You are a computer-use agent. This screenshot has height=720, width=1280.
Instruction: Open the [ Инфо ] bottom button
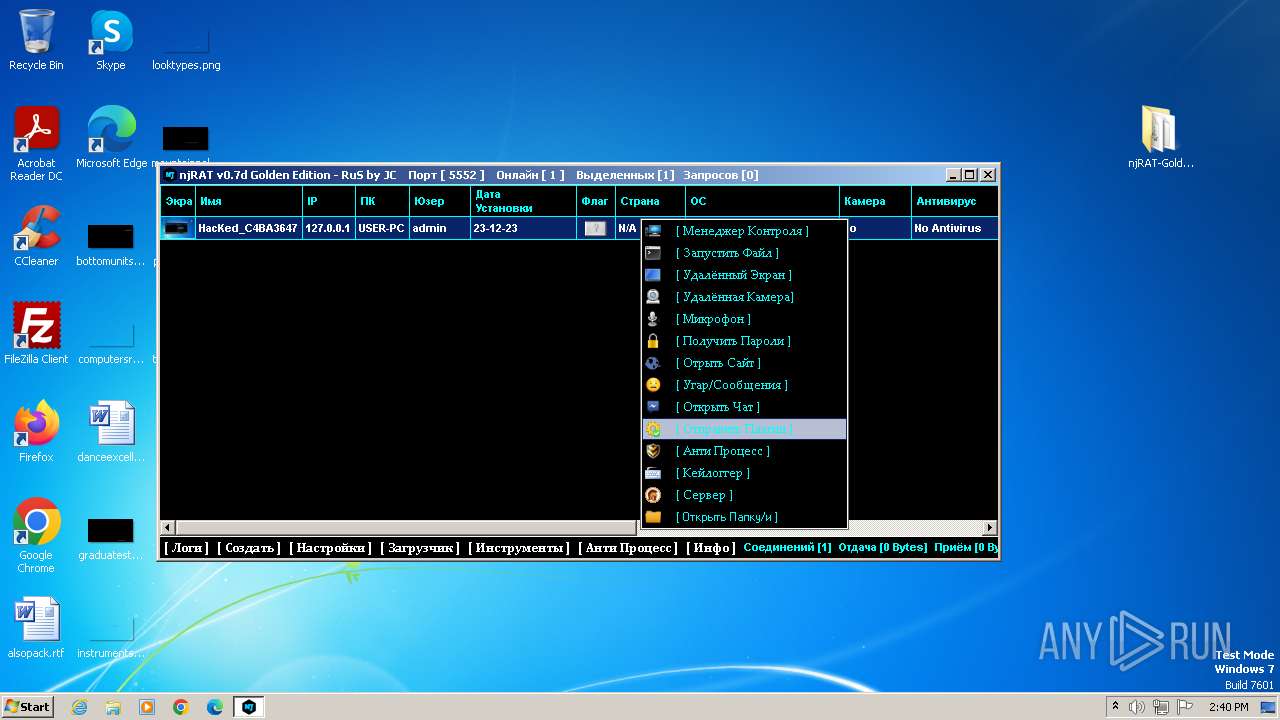tap(711, 548)
